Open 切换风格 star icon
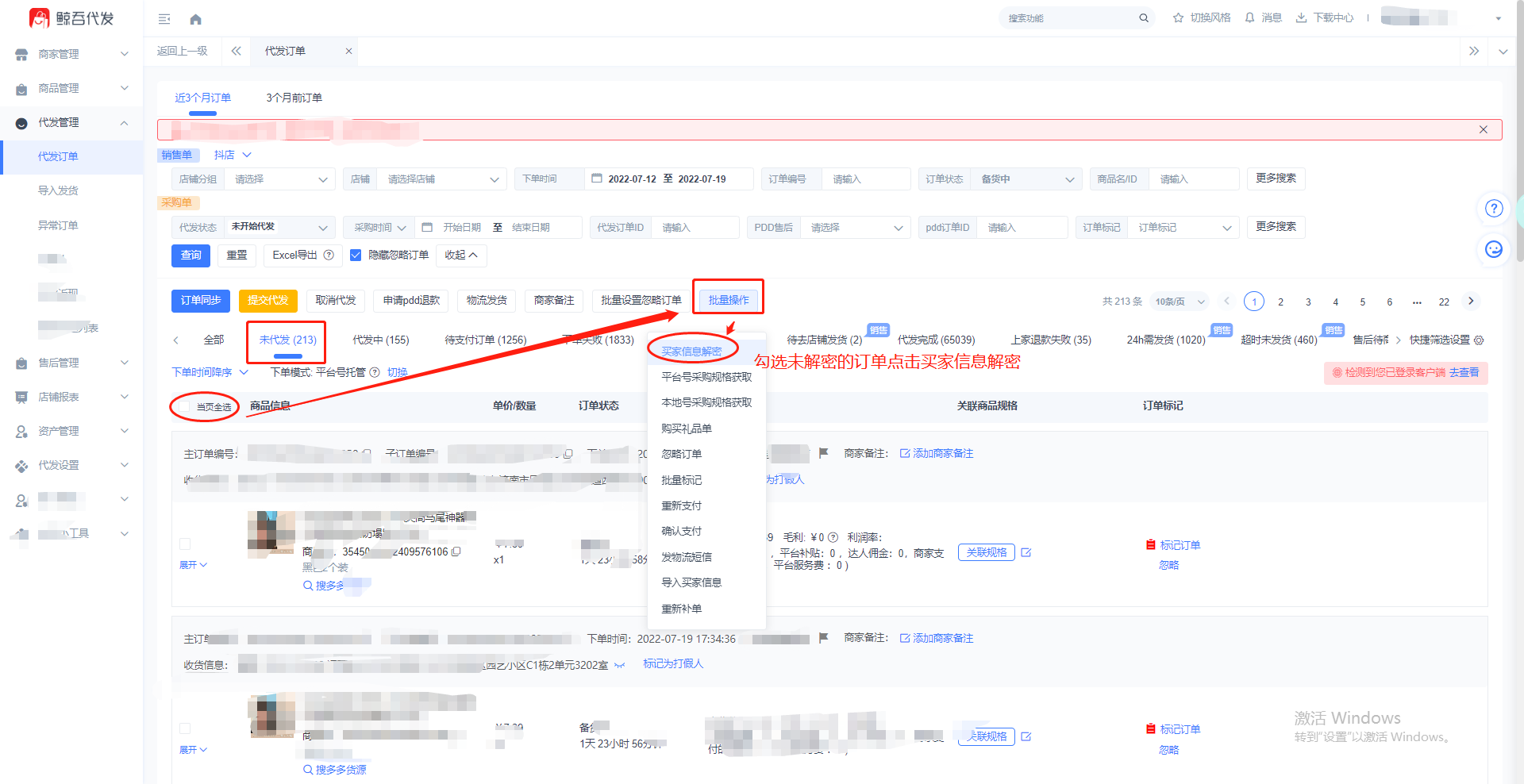 click(x=1178, y=18)
